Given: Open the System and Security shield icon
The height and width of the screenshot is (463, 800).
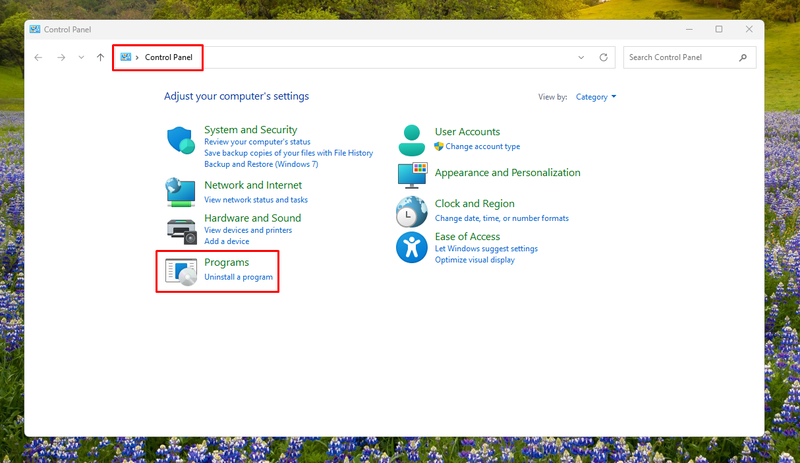Looking at the screenshot, I should (181, 140).
